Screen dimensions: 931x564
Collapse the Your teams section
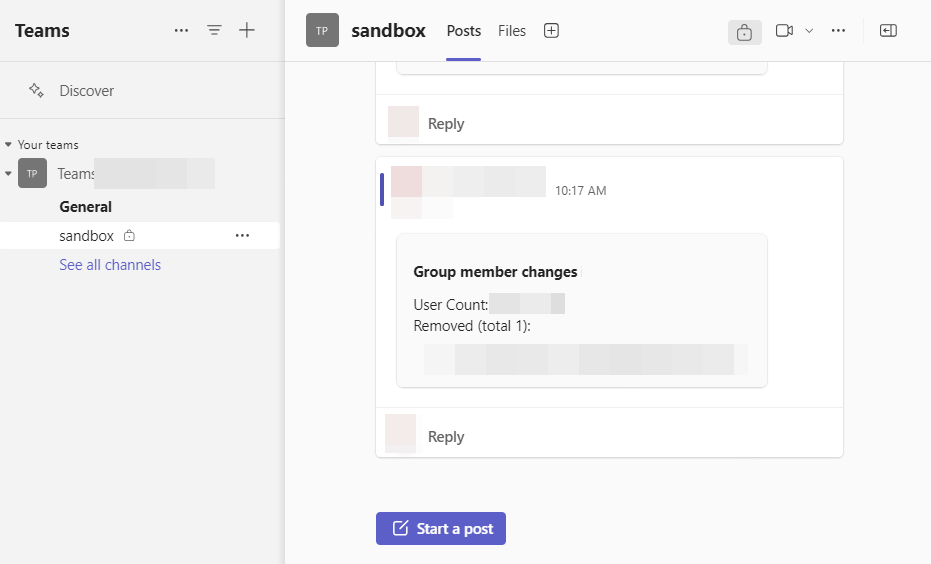coord(8,144)
